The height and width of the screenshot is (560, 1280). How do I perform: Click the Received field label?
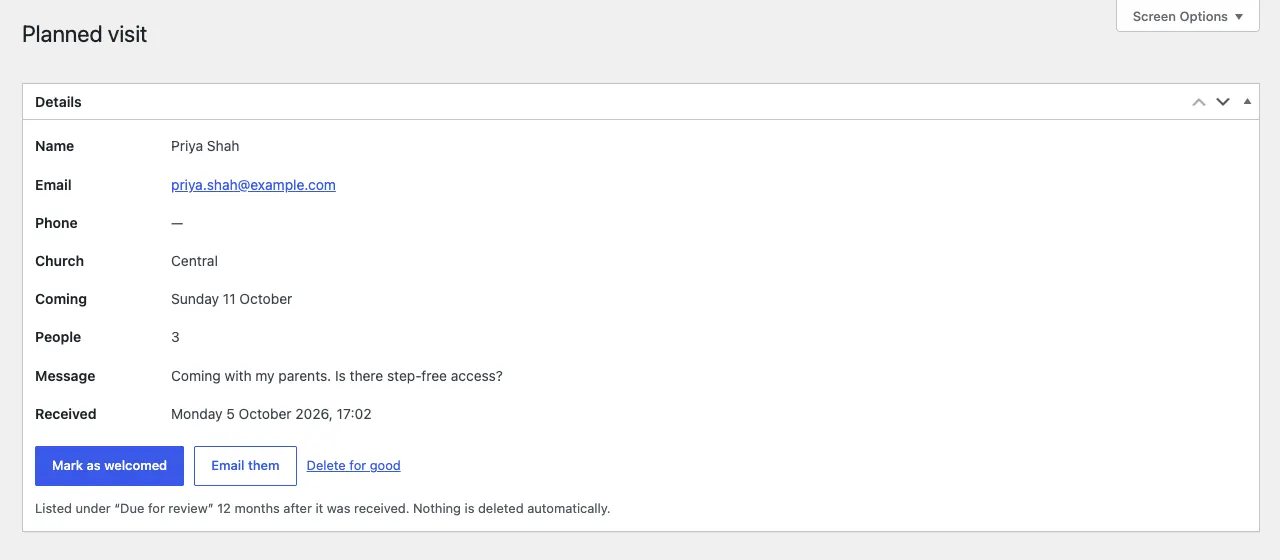pos(66,414)
